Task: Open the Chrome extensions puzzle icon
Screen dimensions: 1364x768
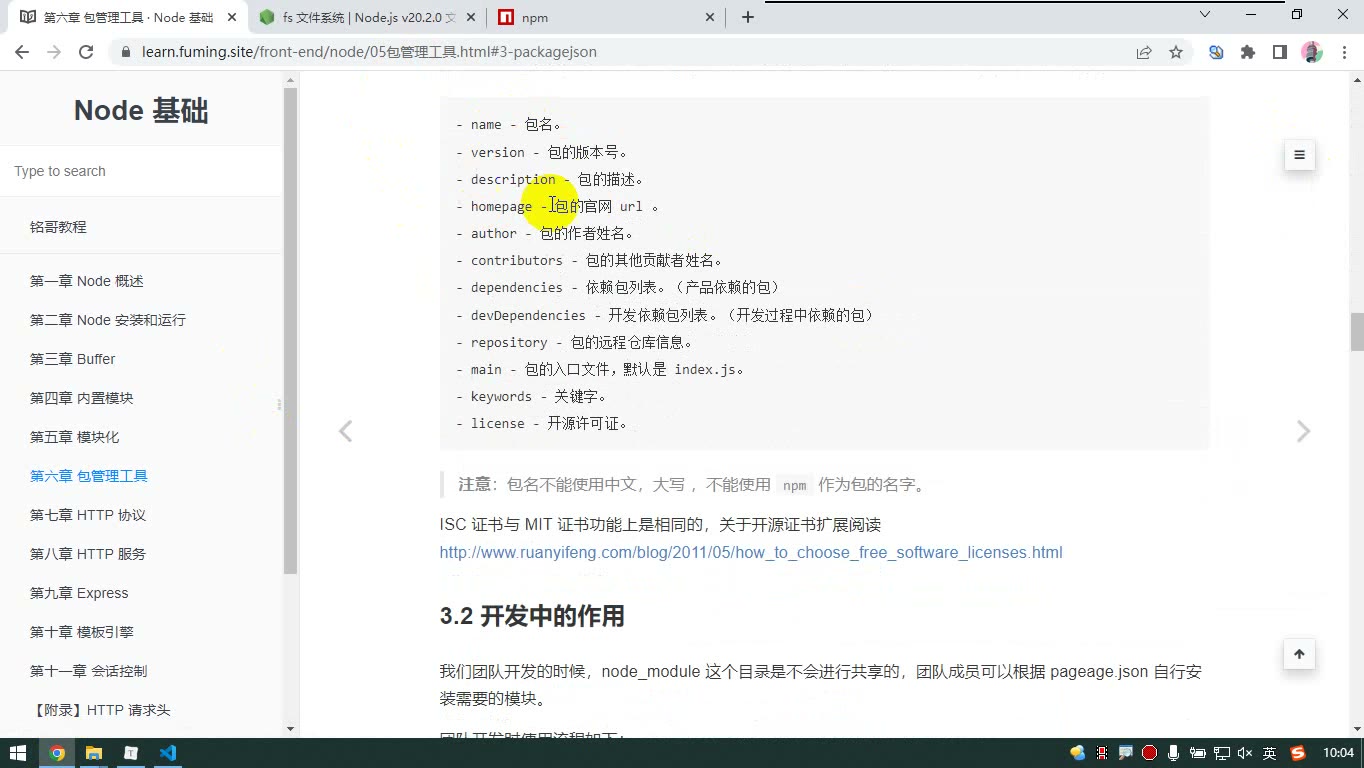Action: tap(1247, 52)
